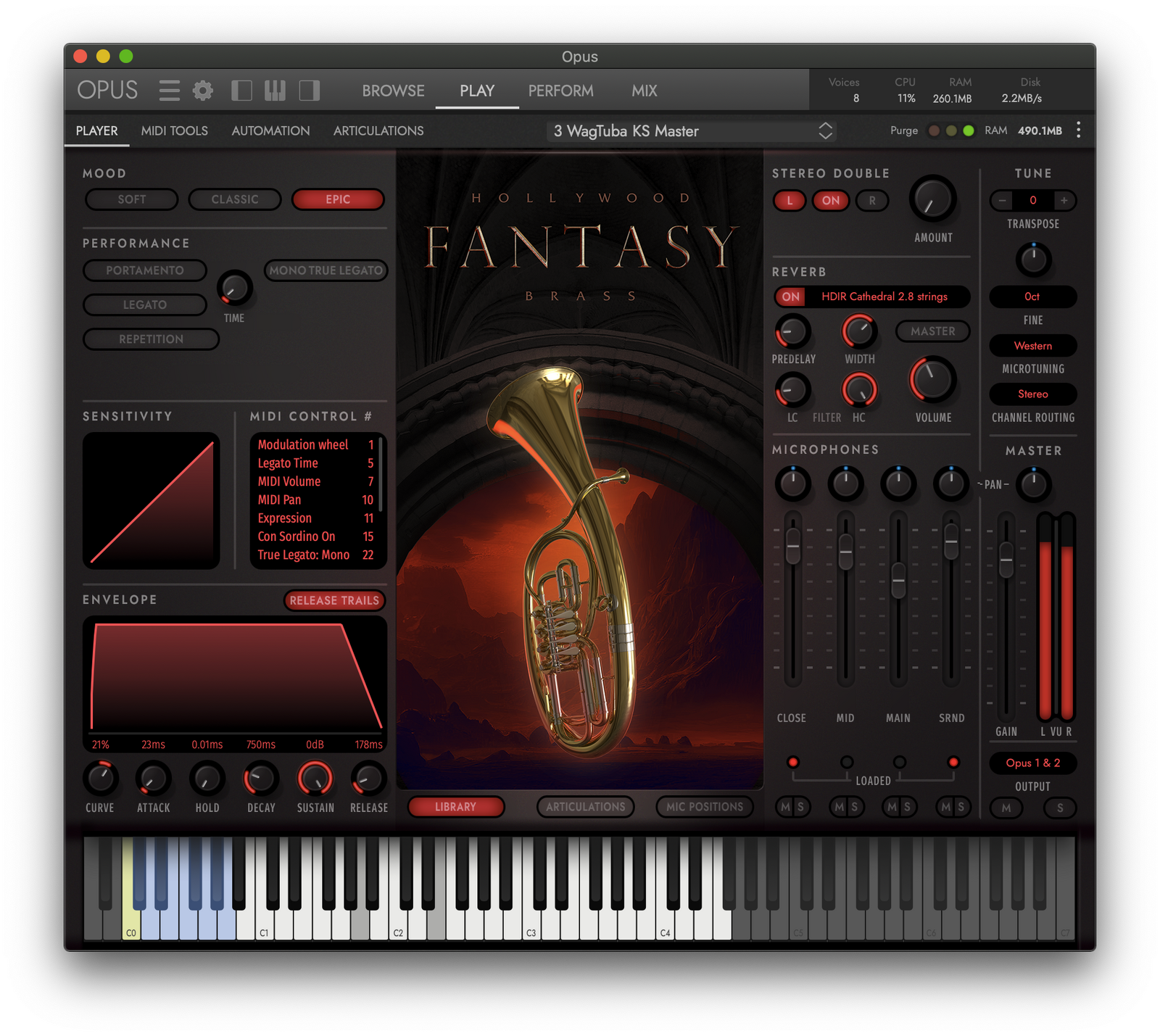Open the Western microtuning dropdown
1160x1036 pixels.
click(x=1032, y=346)
